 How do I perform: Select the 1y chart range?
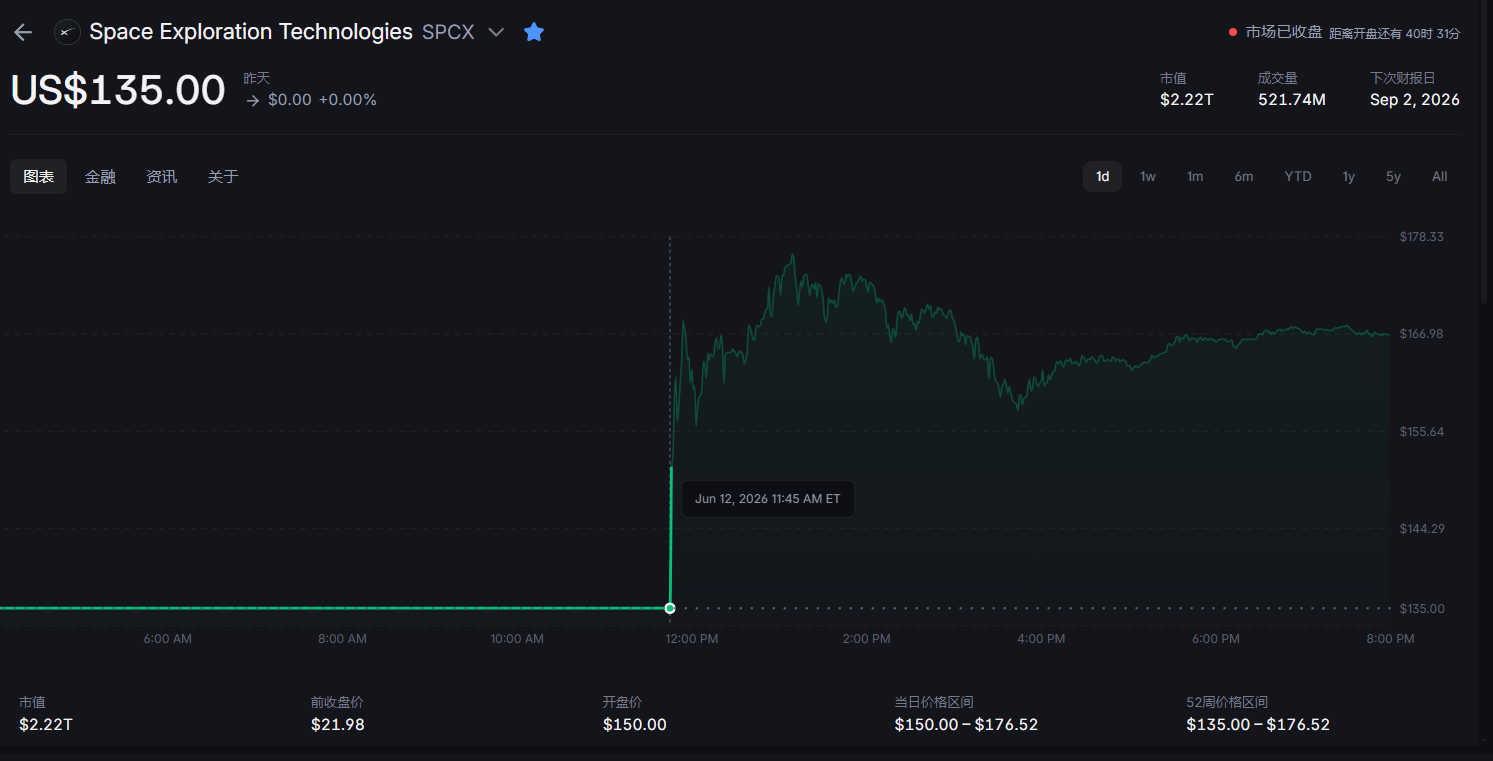tap(1349, 177)
